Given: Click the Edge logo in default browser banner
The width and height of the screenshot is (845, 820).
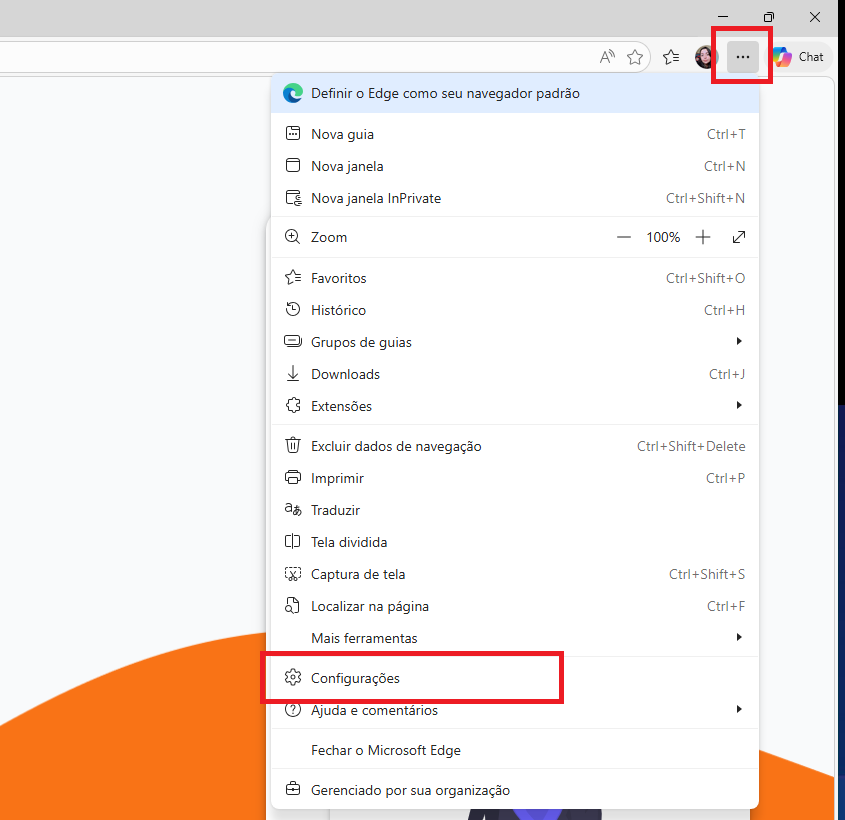Looking at the screenshot, I should tap(293, 93).
